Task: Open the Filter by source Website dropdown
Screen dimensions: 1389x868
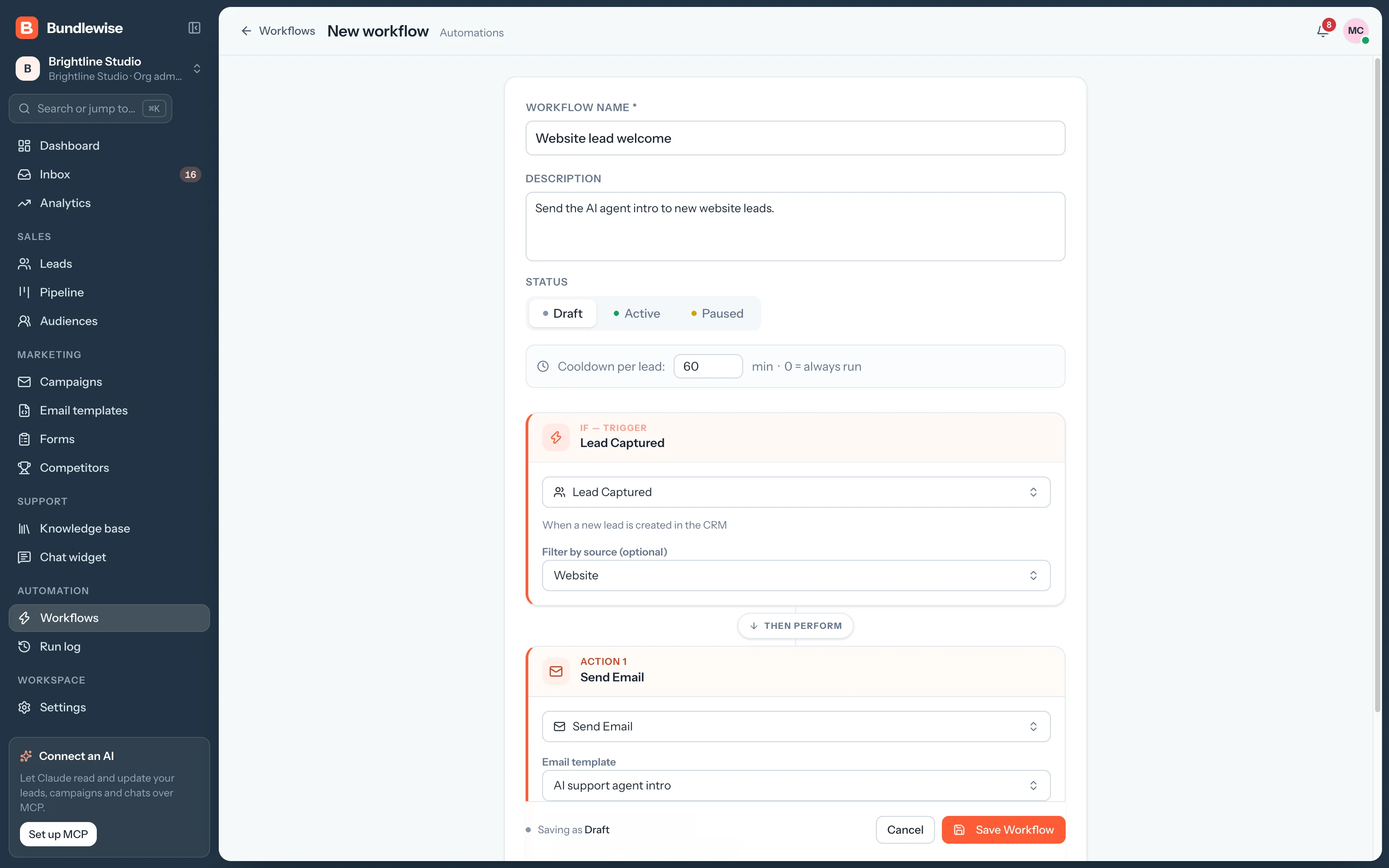Action: click(796, 575)
